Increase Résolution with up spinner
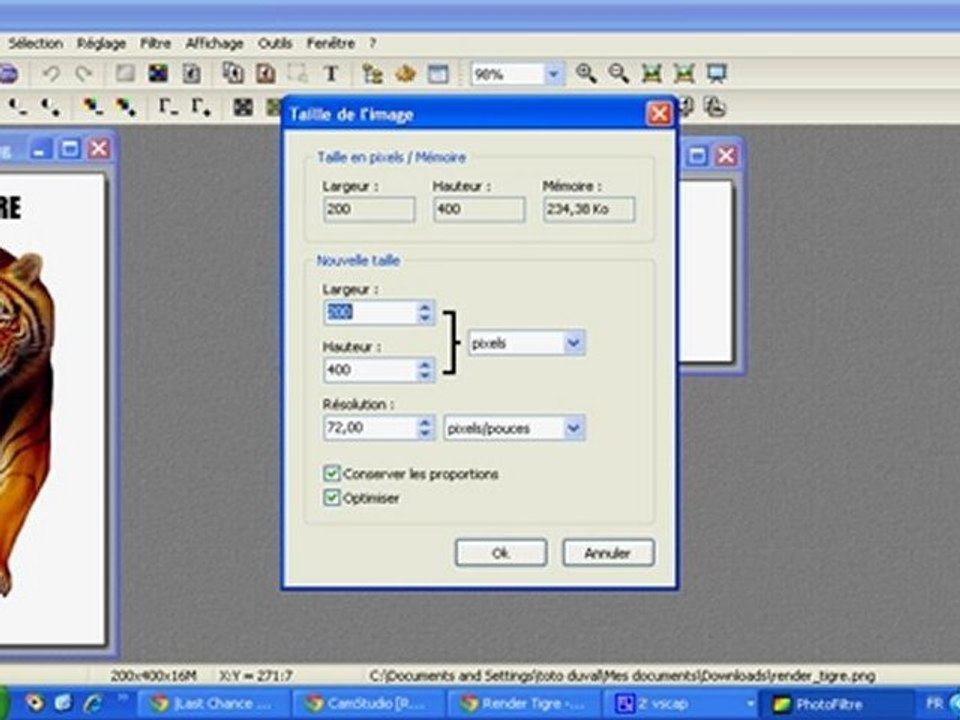Screen dimensions: 960x720 click(x=425, y=421)
